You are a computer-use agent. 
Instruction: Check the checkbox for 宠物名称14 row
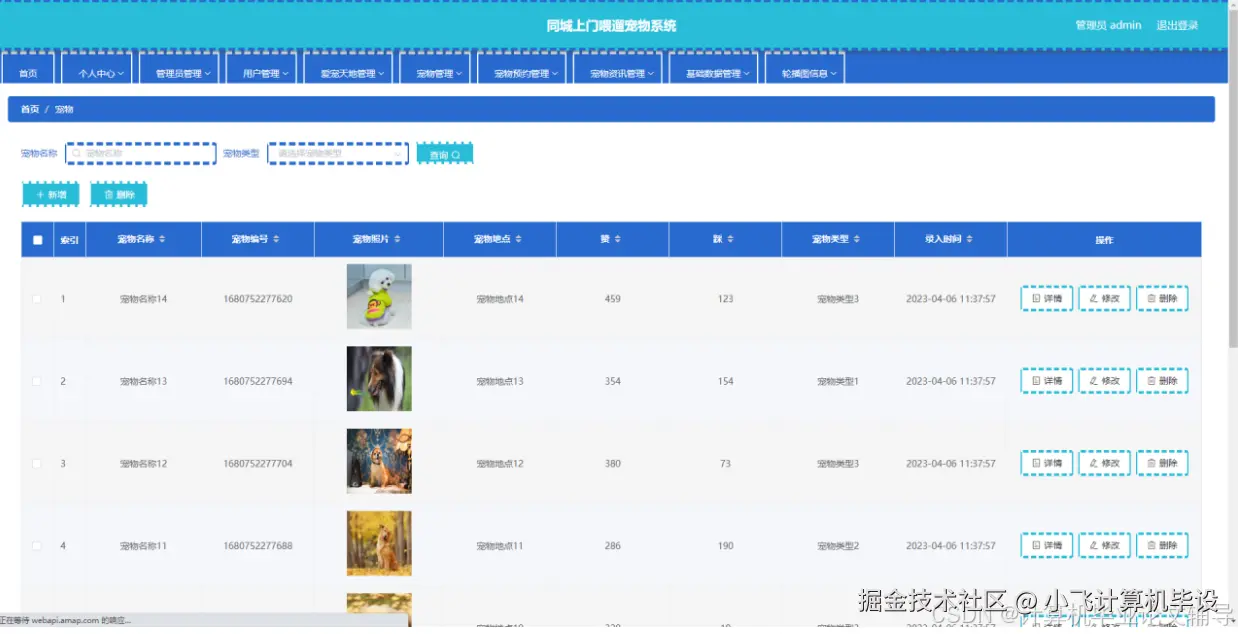[x=37, y=298]
